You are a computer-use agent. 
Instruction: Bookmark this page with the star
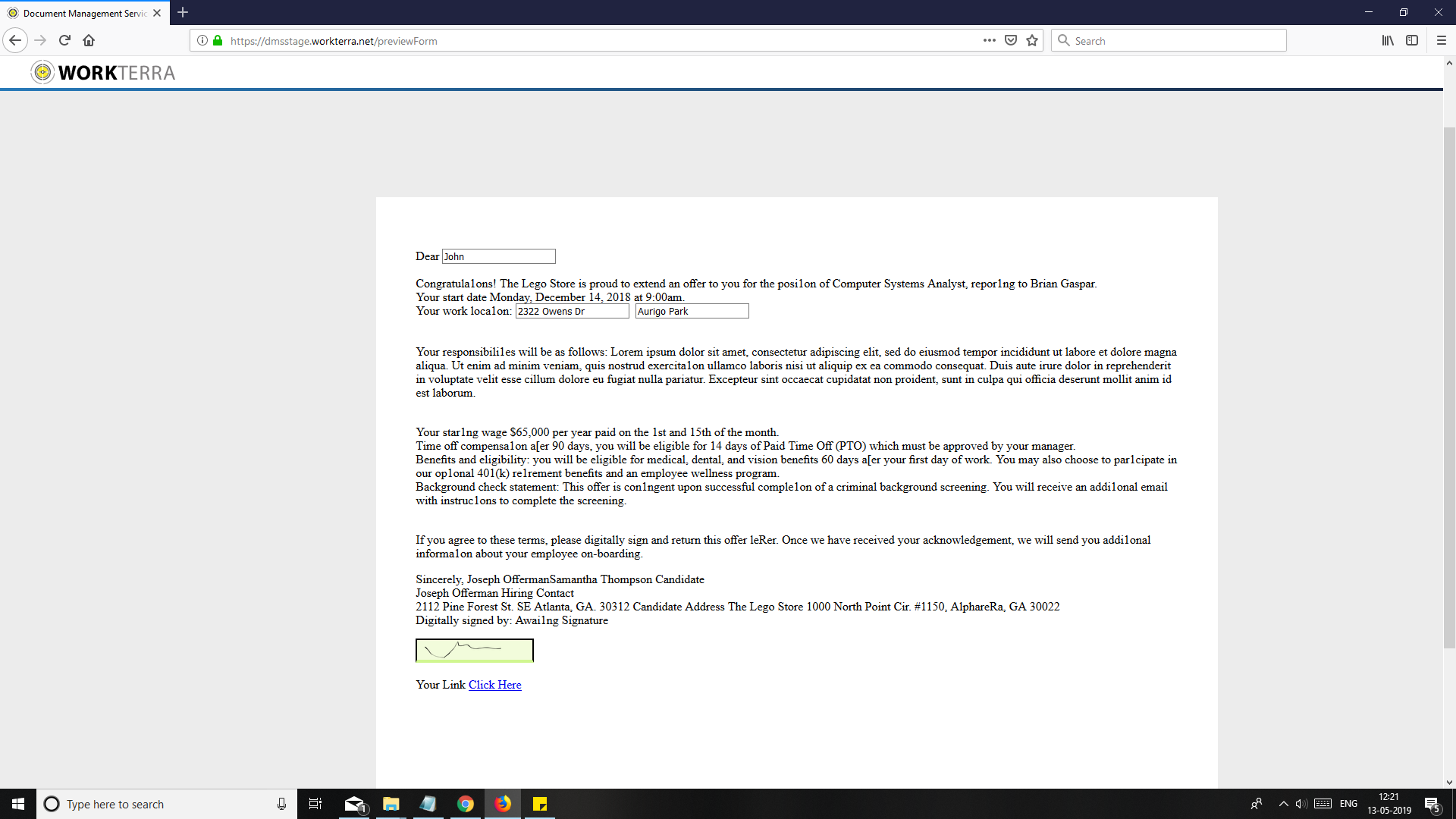pos(1032,40)
